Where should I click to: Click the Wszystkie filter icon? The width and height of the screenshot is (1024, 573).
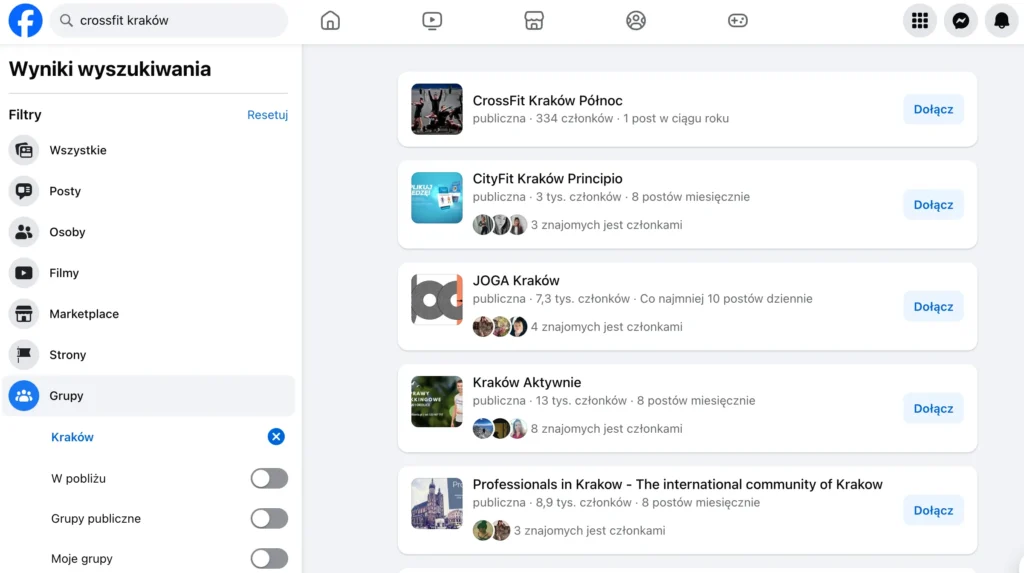[x=24, y=150]
